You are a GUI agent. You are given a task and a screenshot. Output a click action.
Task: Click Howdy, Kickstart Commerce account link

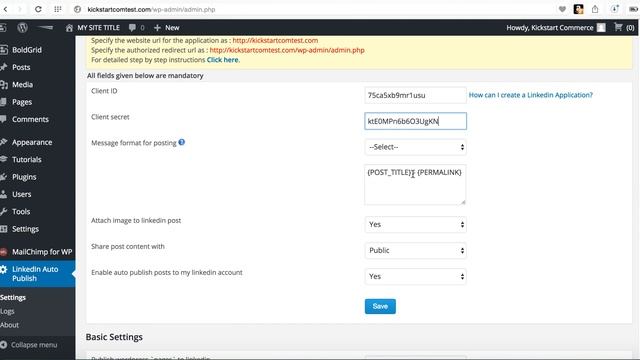(x=550, y=28)
